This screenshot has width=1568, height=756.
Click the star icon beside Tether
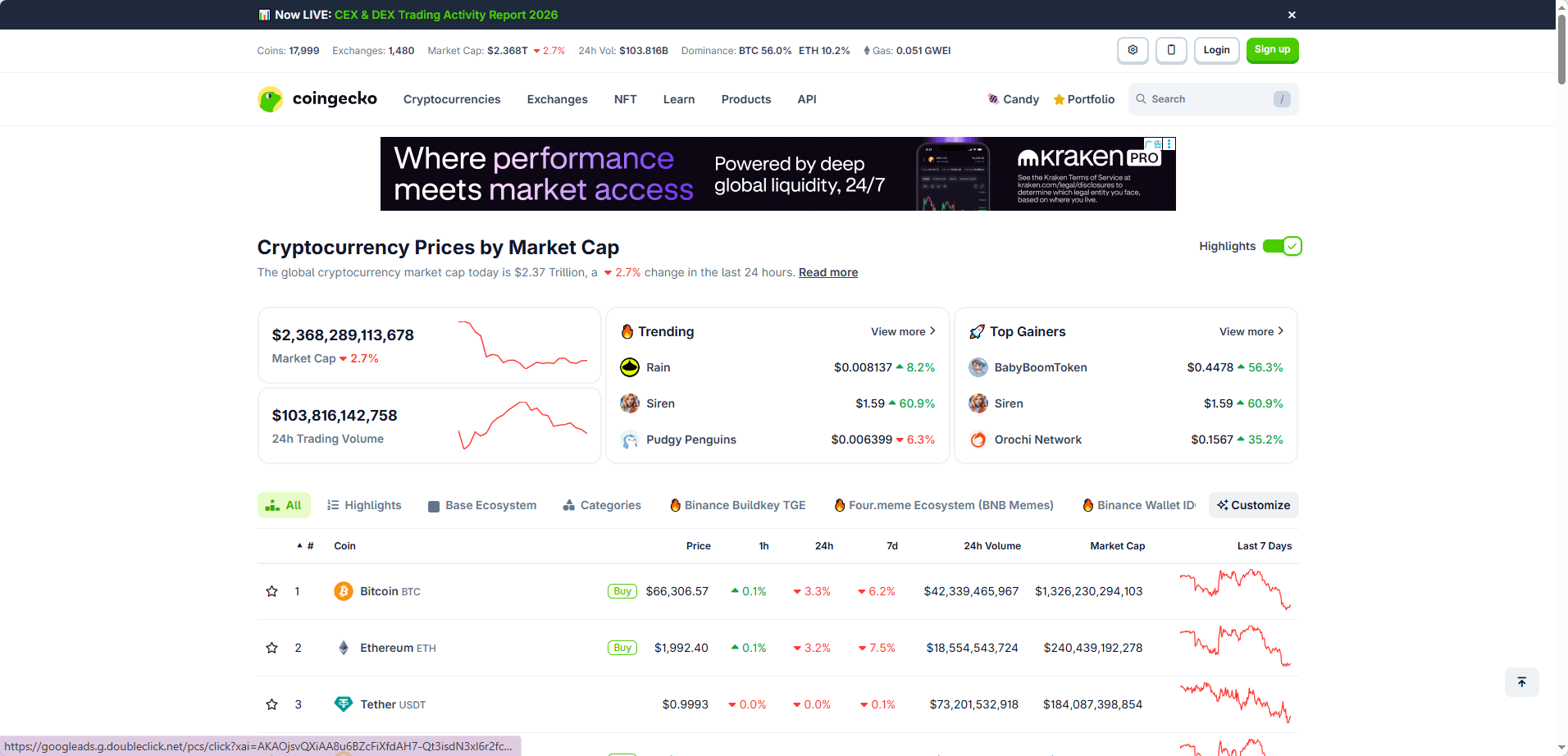coord(272,704)
